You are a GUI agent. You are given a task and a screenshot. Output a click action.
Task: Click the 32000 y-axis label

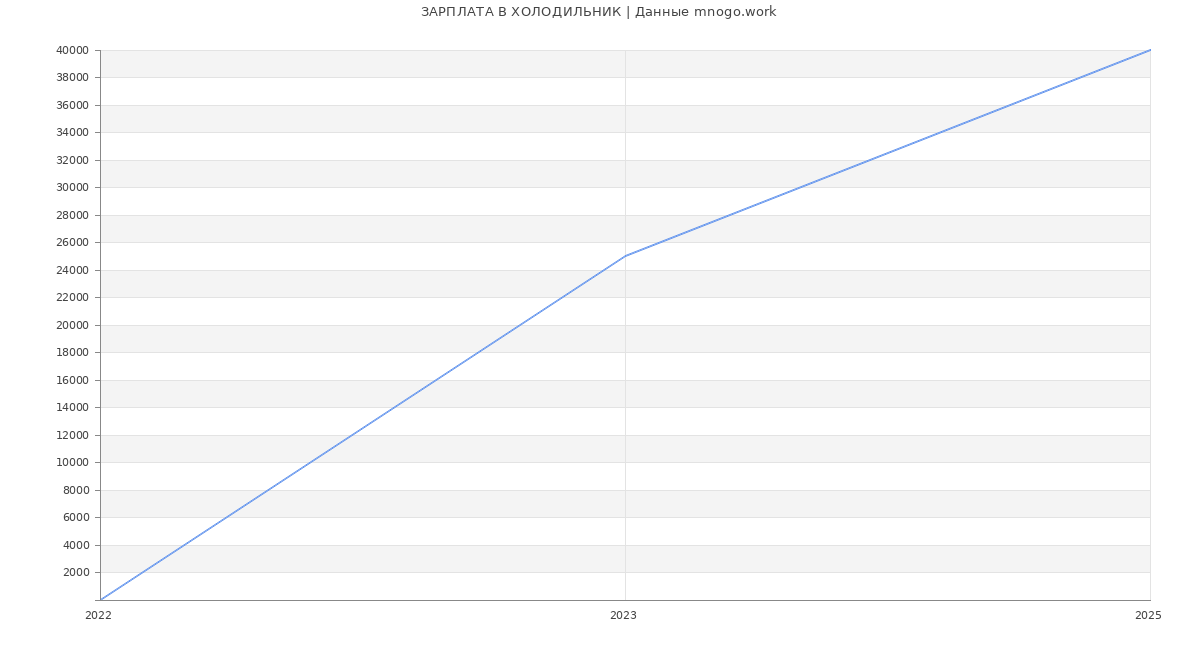pyautogui.click(x=72, y=160)
